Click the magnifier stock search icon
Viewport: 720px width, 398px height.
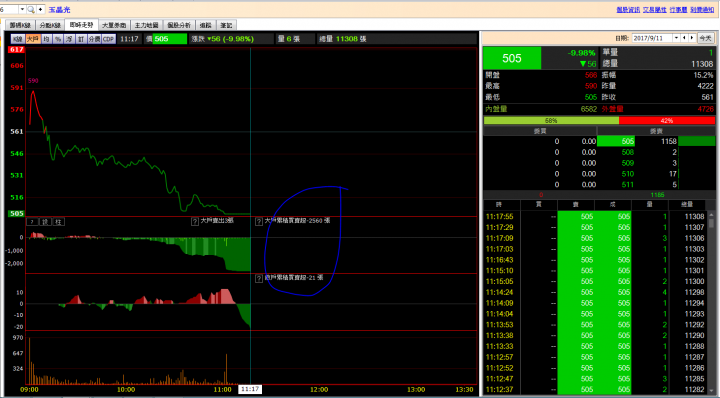[31, 9]
